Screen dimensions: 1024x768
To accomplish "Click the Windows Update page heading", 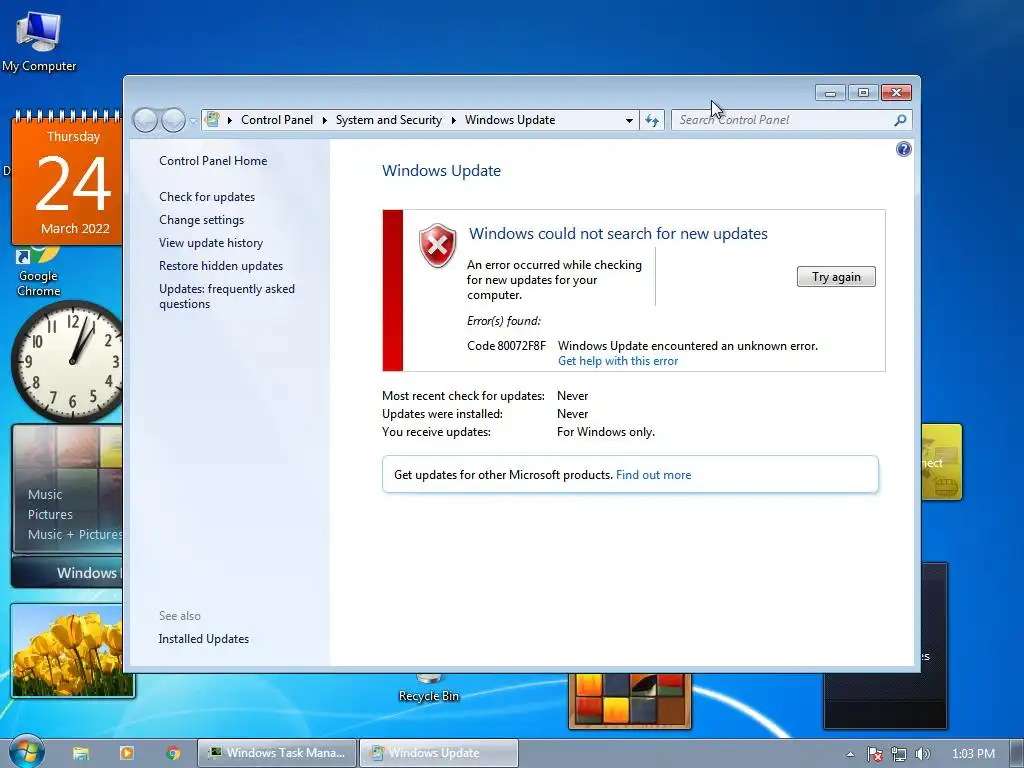I will (x=441, y=170).
